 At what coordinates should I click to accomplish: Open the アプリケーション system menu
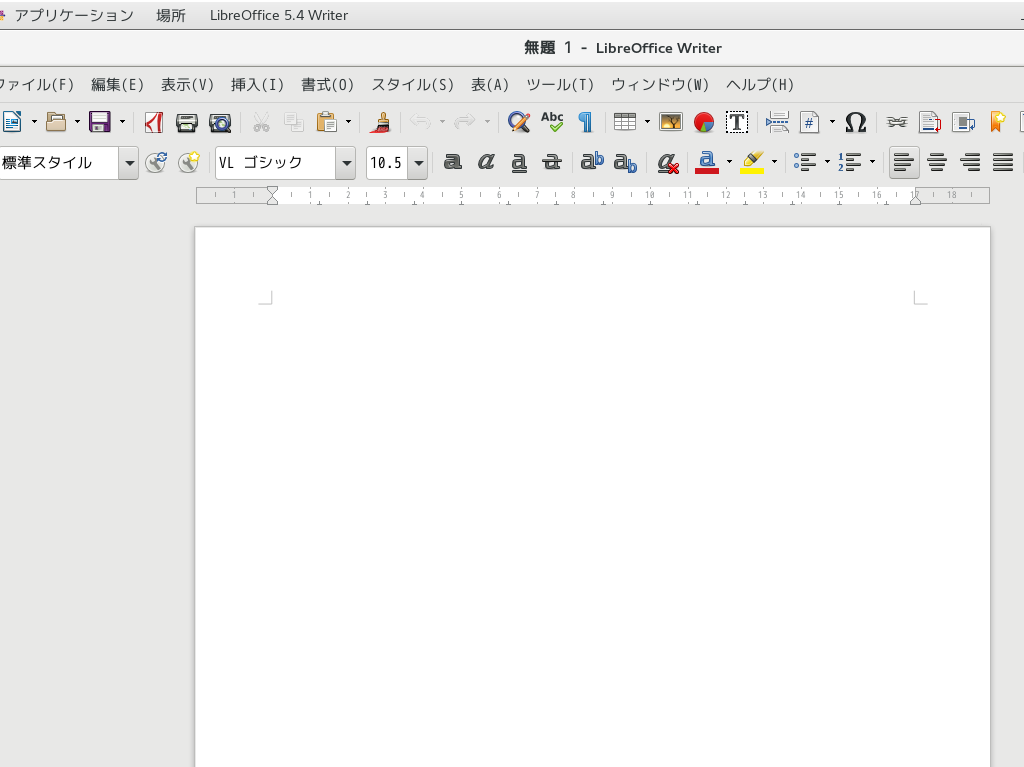coord(73,15)
